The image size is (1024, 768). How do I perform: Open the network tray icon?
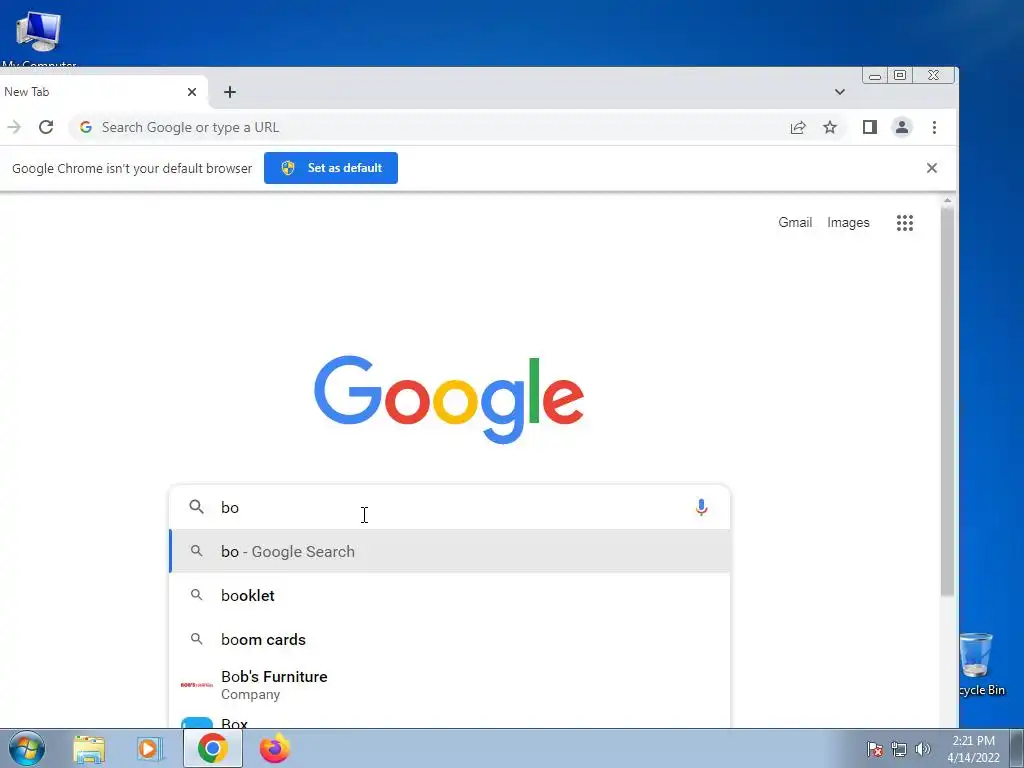point(899,749)
